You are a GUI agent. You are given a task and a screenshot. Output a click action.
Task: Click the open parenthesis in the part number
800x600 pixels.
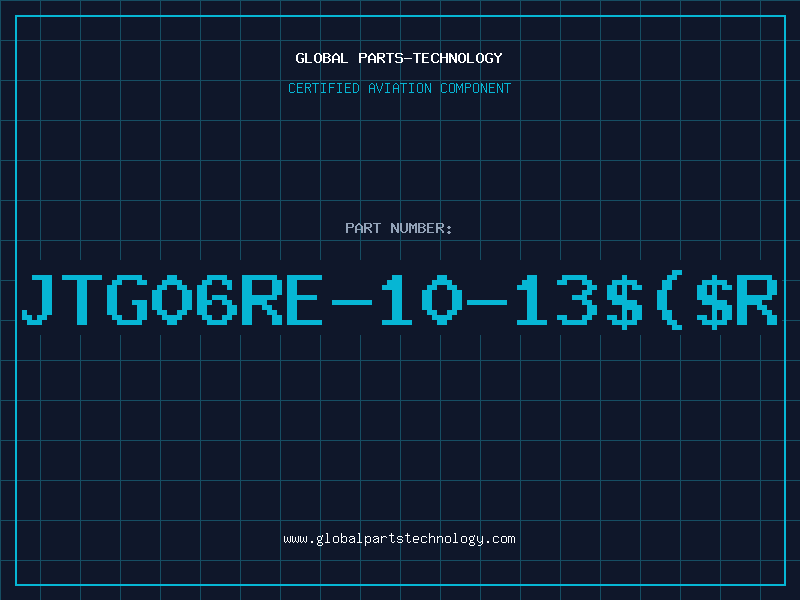click(669, 300)
